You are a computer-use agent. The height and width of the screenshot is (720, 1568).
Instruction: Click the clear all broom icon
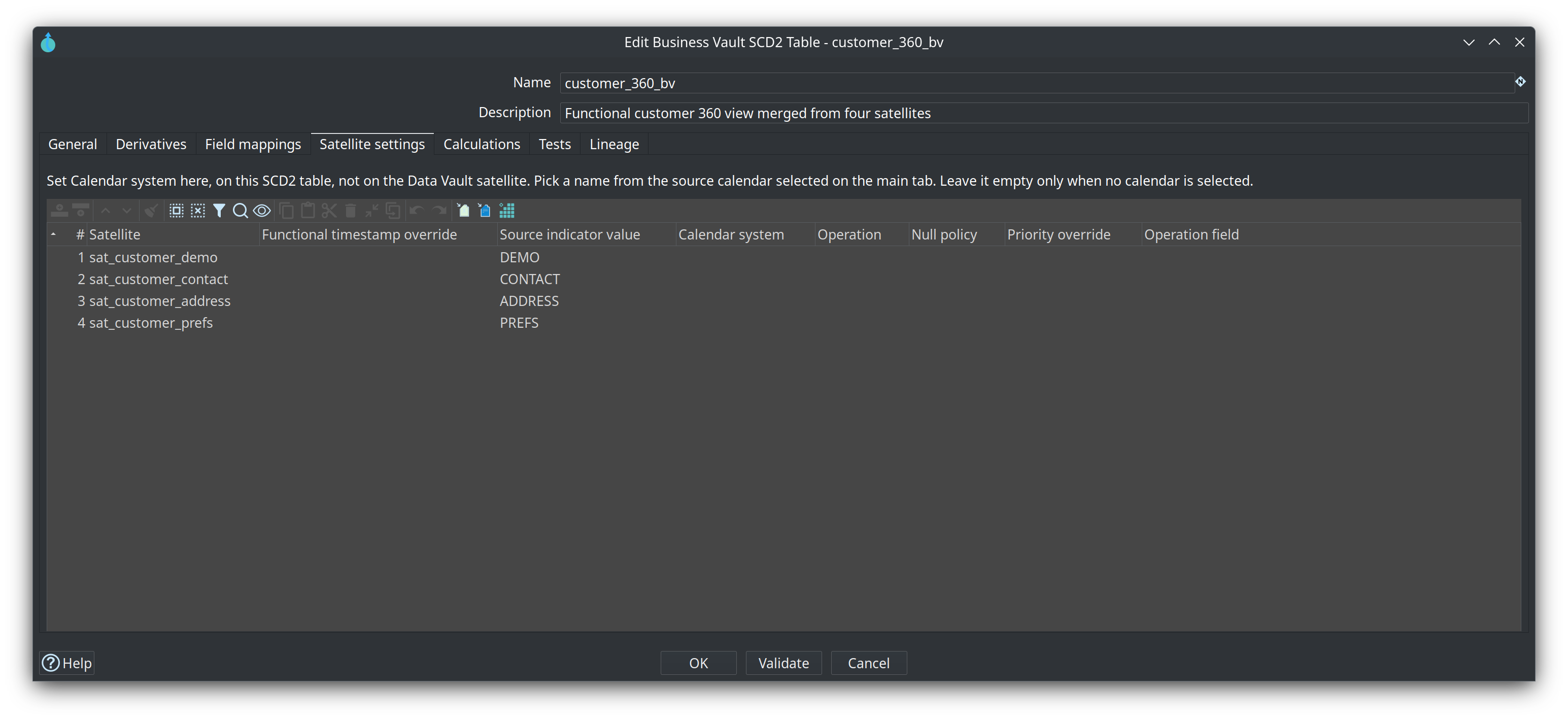pyautogui.click(x=151, y=211)
